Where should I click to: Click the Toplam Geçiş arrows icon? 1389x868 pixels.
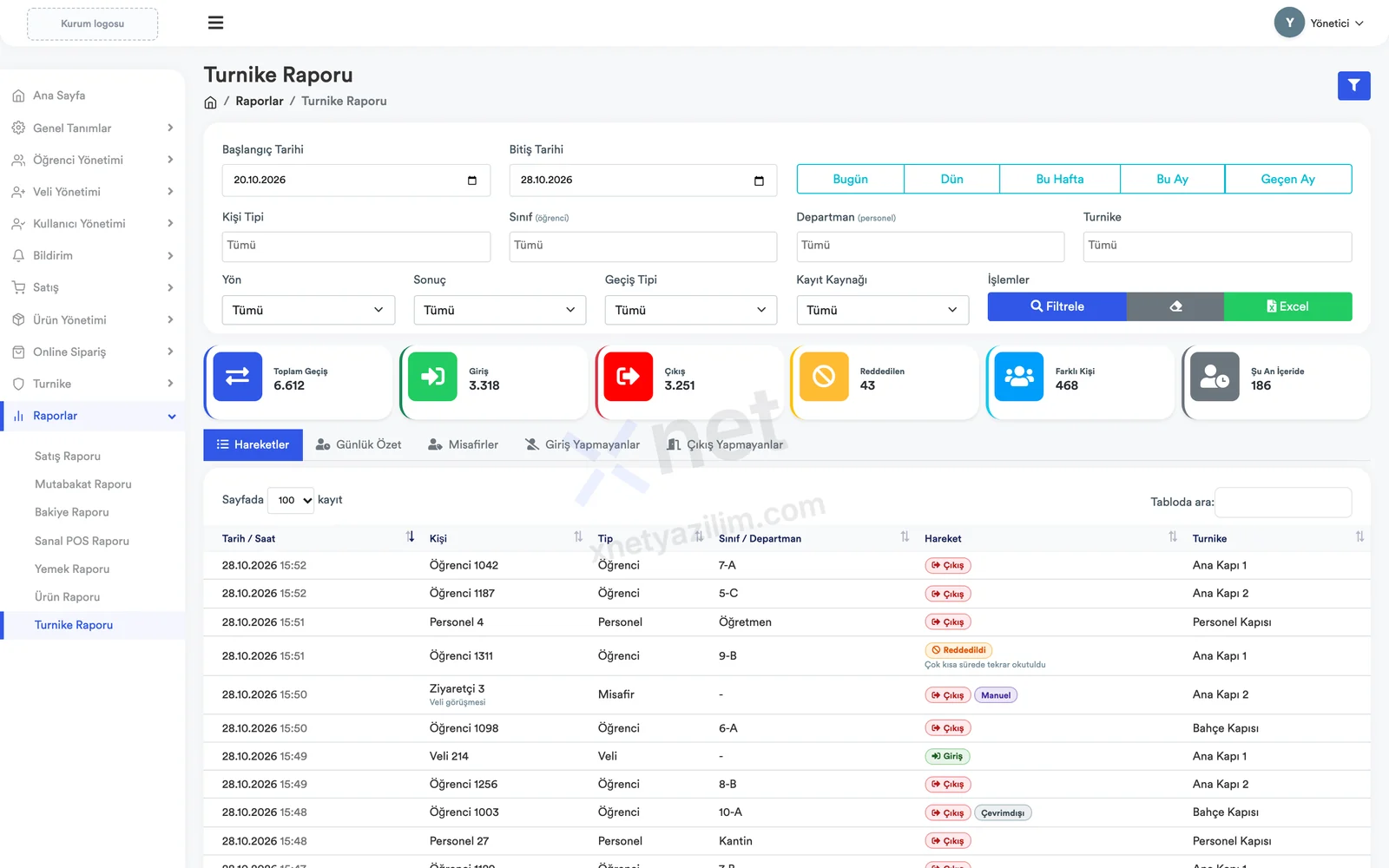pyautogui.click(x=237, y=377)
